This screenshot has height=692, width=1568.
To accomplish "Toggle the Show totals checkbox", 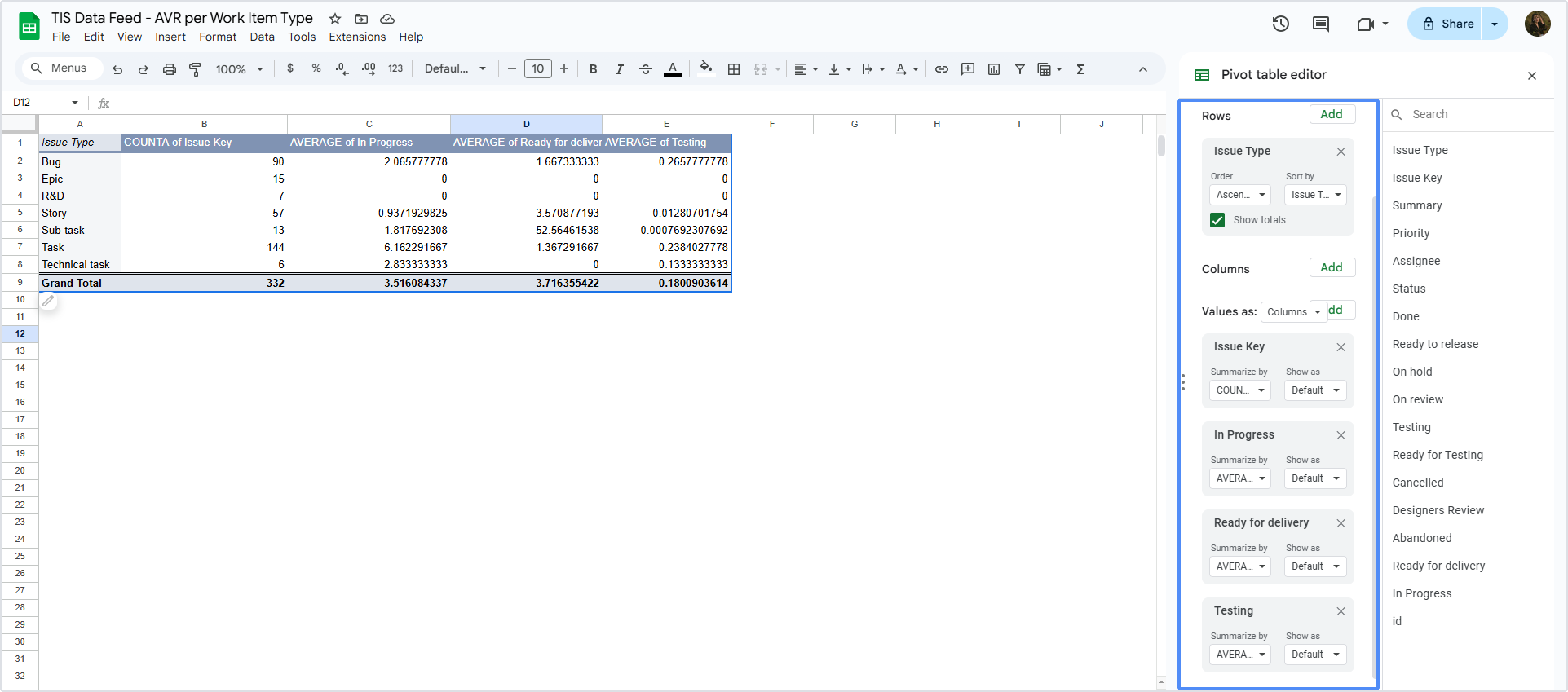I will (x=1217, y=220).
